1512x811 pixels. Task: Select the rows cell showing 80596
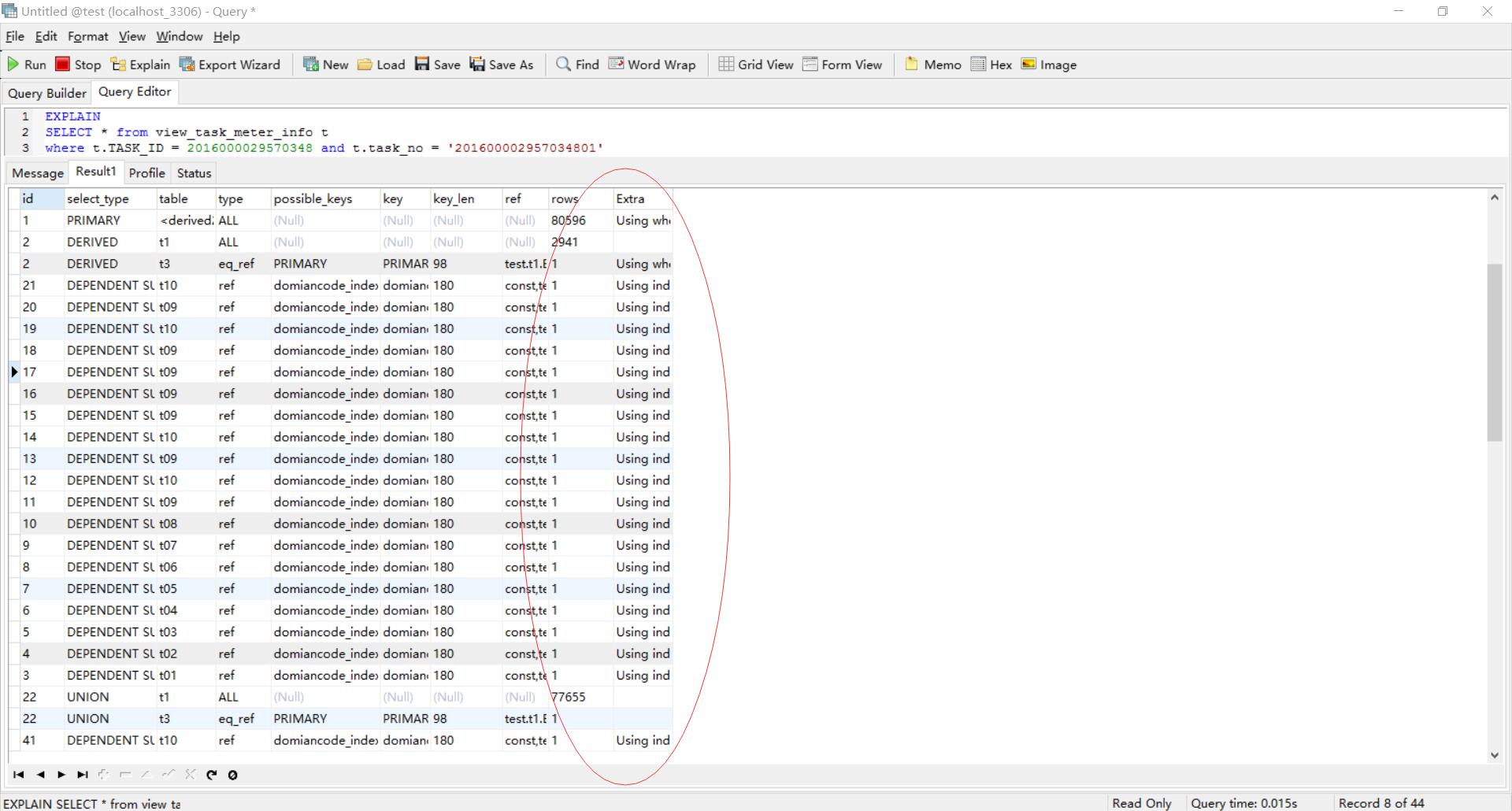[x=581, y=220]
